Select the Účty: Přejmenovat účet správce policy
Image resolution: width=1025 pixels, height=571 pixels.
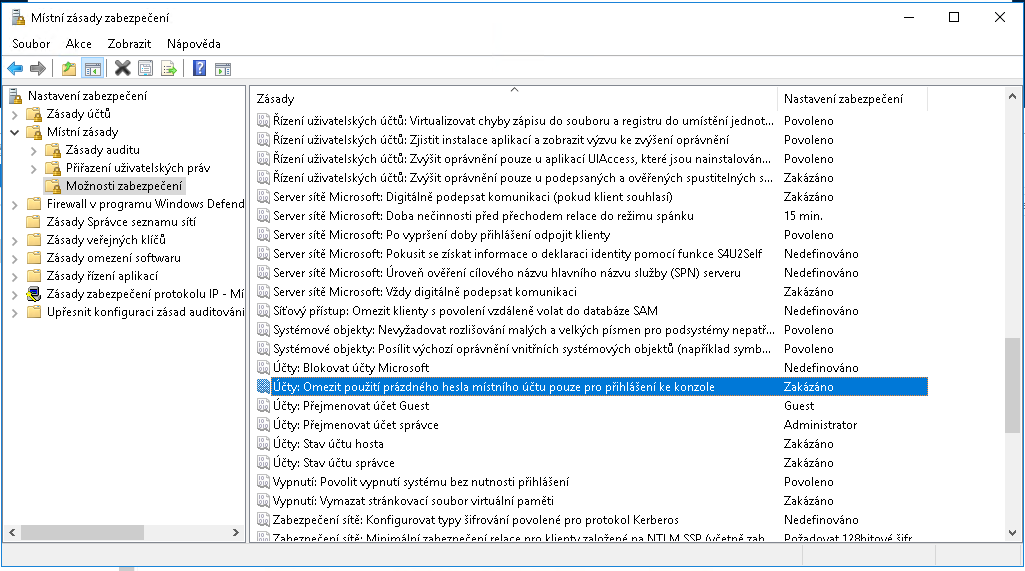tap(355, 425)
